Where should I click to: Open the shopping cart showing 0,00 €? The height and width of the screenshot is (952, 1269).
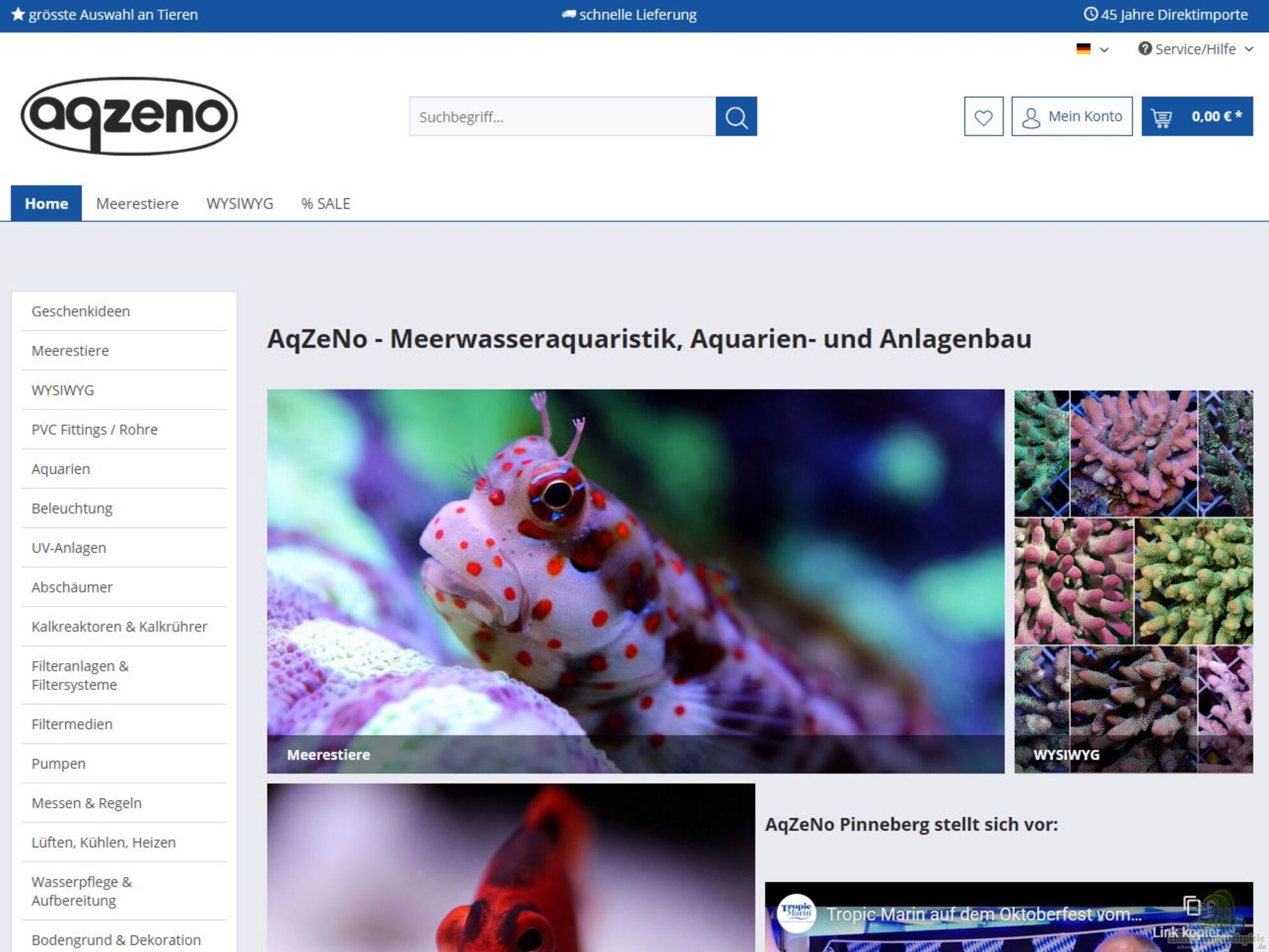1197,117
